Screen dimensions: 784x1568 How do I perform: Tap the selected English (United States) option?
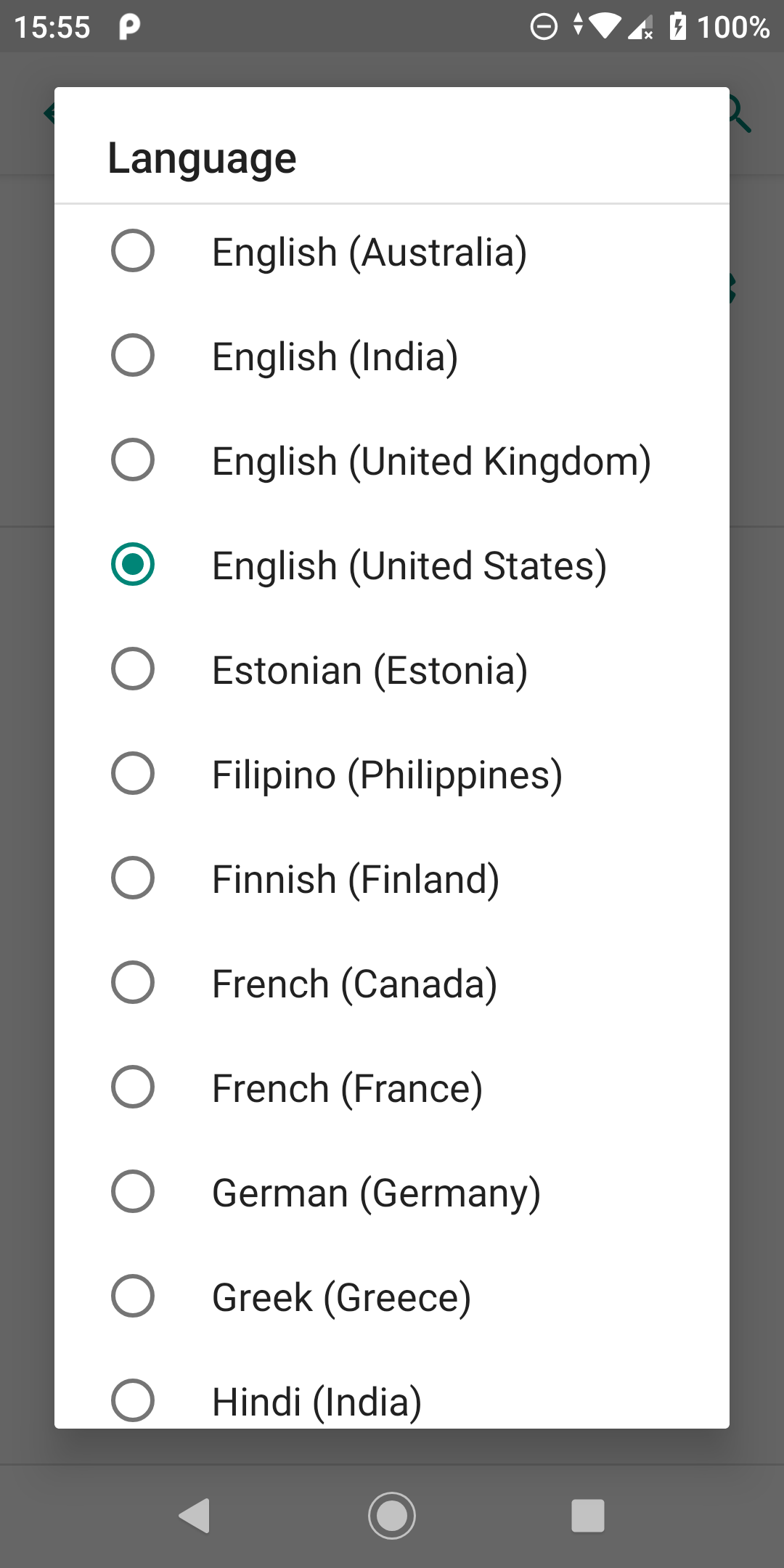[x=133, y=565]
